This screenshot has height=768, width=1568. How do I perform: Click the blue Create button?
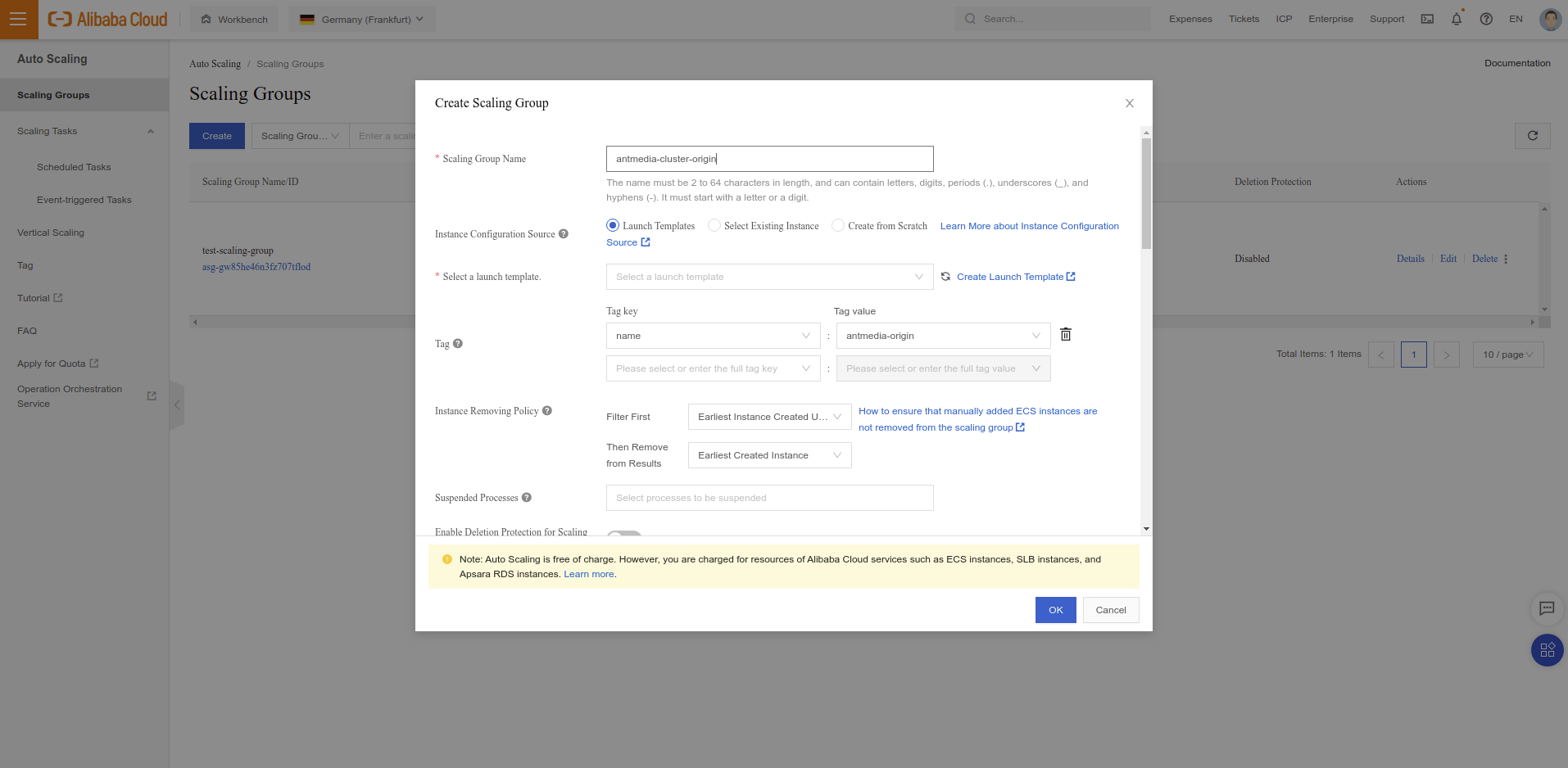[x=217, y=136]
